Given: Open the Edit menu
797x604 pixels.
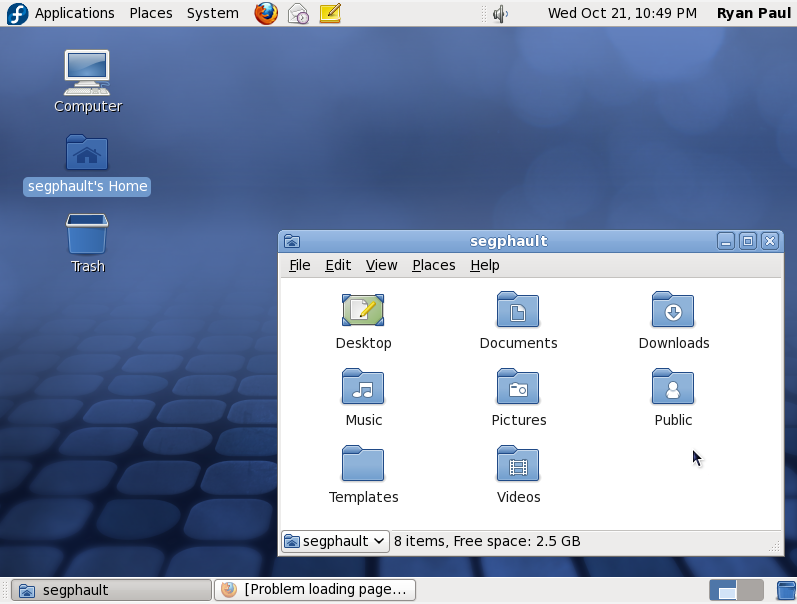Looking at the screenshot, I should (x=338, y=265).
